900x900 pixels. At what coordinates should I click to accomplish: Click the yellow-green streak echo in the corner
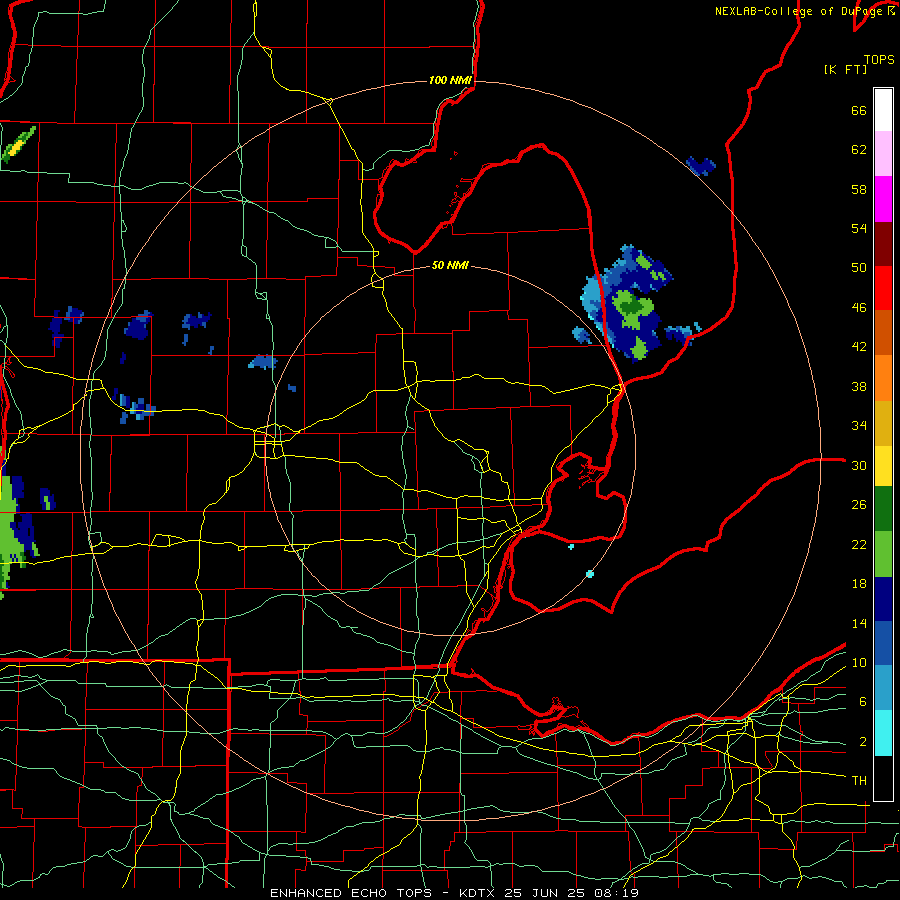(19, 143)
